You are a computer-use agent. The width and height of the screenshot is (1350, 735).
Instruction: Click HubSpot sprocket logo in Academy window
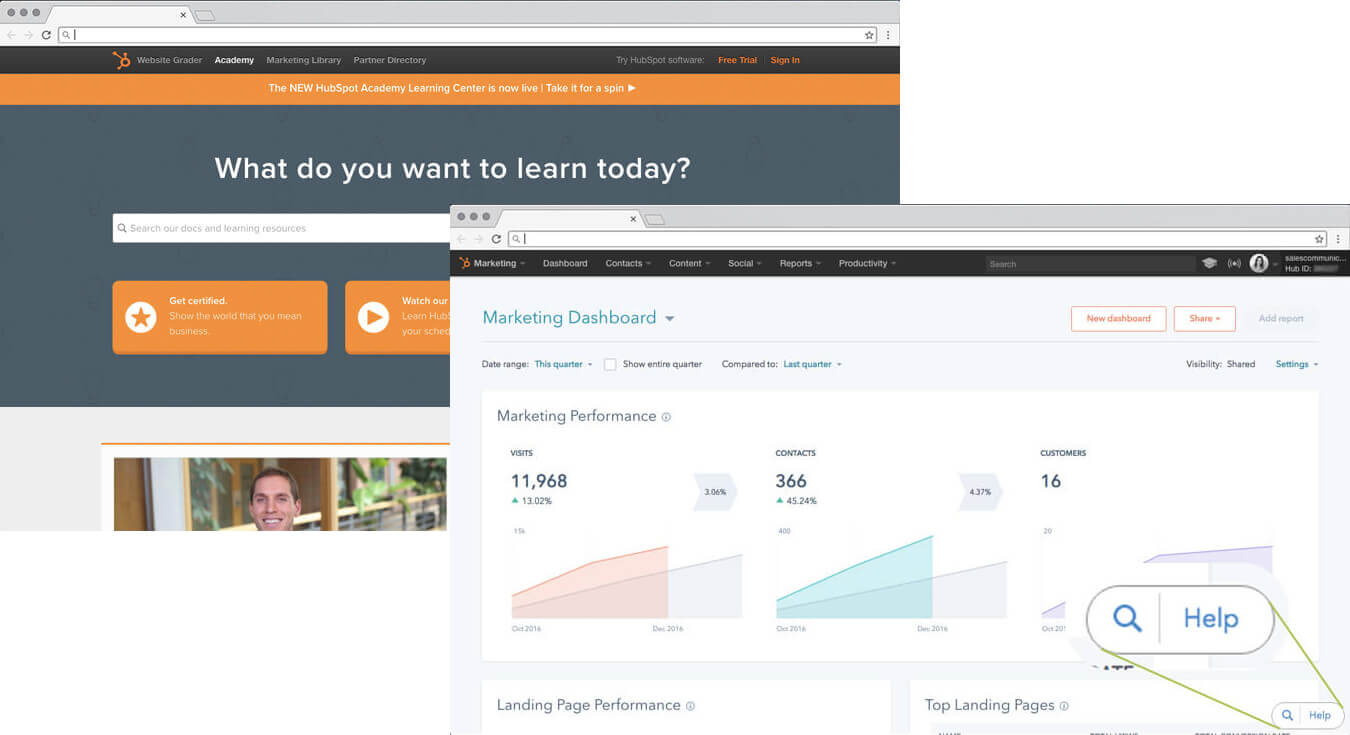121,60
